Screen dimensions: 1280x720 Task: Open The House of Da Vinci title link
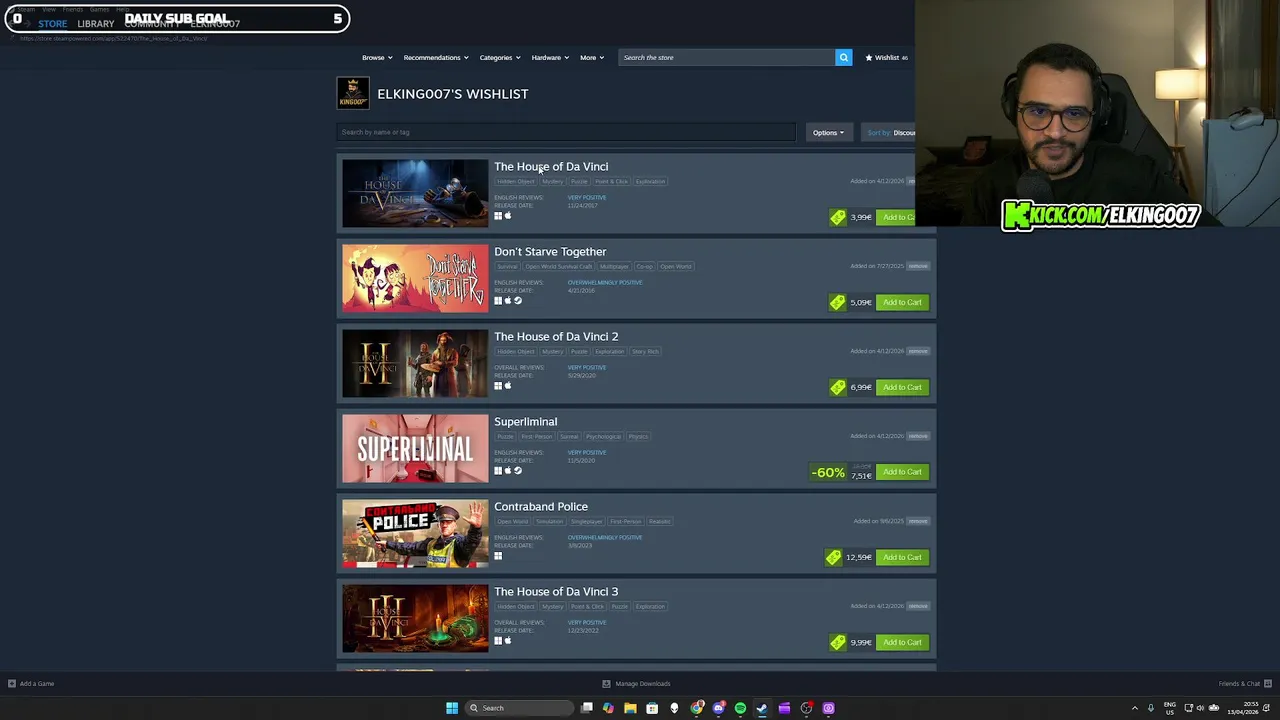tap(551, 167)
